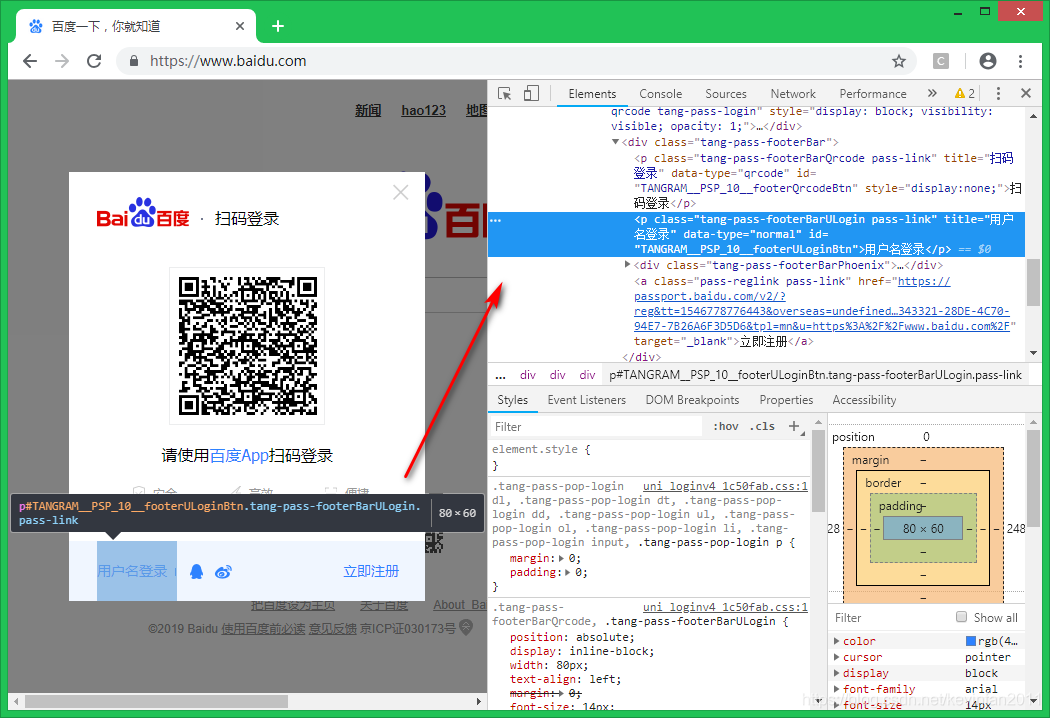Screen dimensions: 1050x718
Task: Expand the computed font-family property
Action: pyautogui.click(x=836, y=689)
